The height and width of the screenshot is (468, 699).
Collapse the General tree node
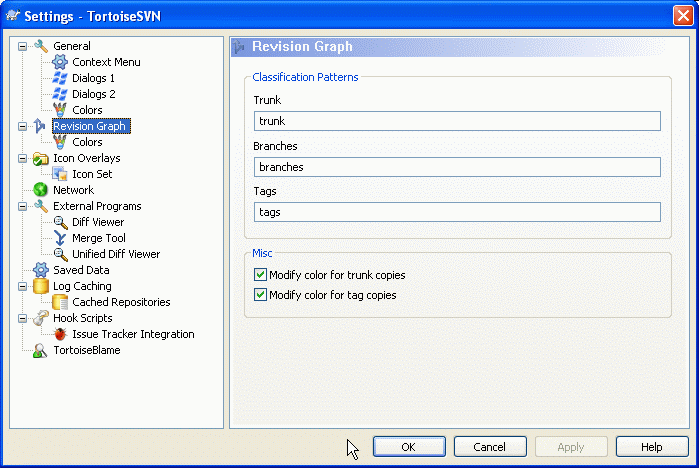(x=22, y=46)
